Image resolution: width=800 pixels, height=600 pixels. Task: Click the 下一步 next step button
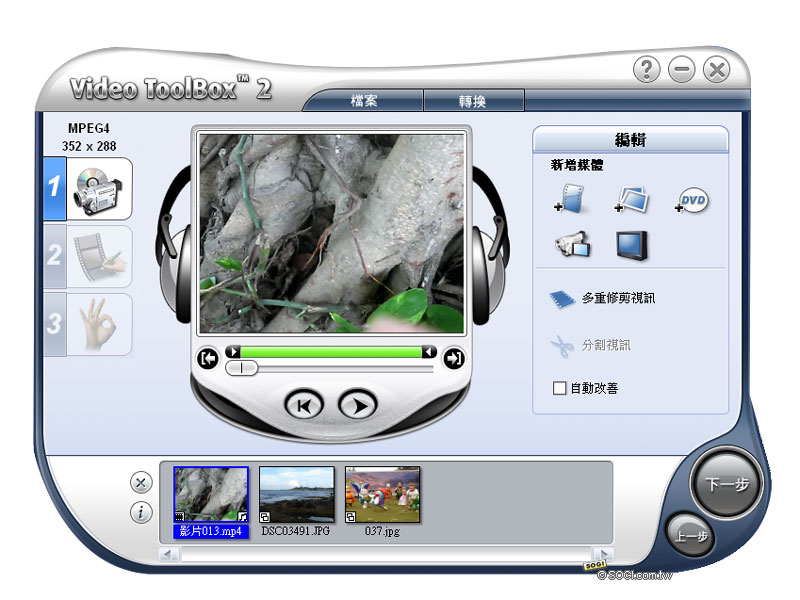tap(727, 483)
